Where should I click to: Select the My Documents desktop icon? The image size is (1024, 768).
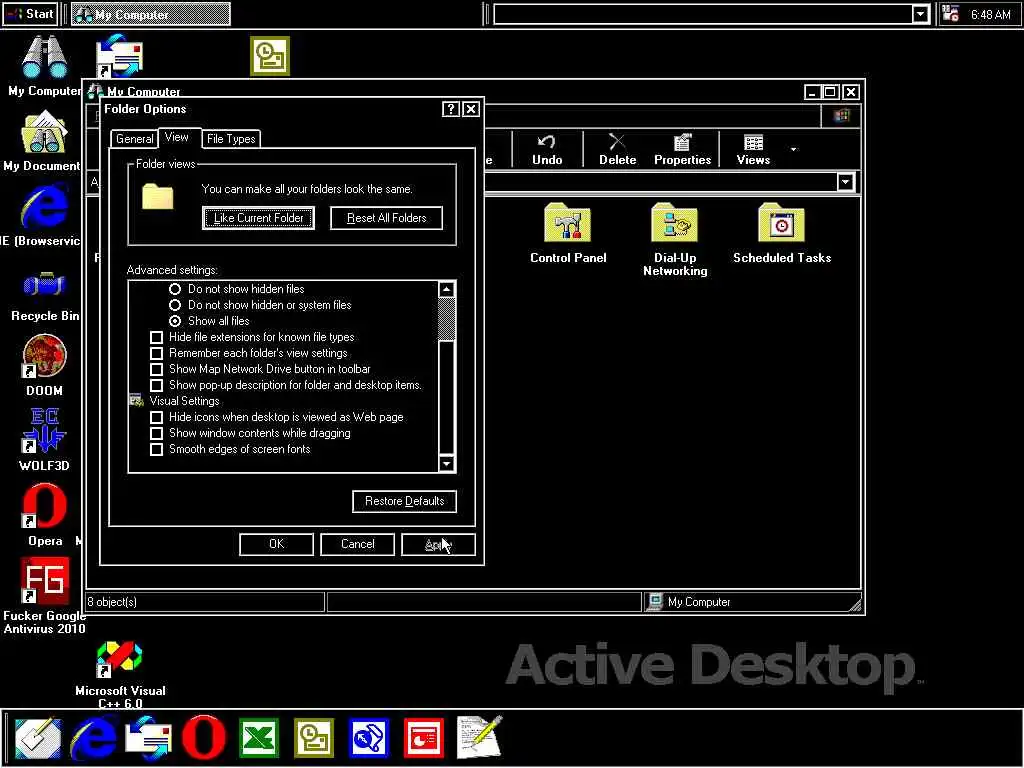coord(44,133)
